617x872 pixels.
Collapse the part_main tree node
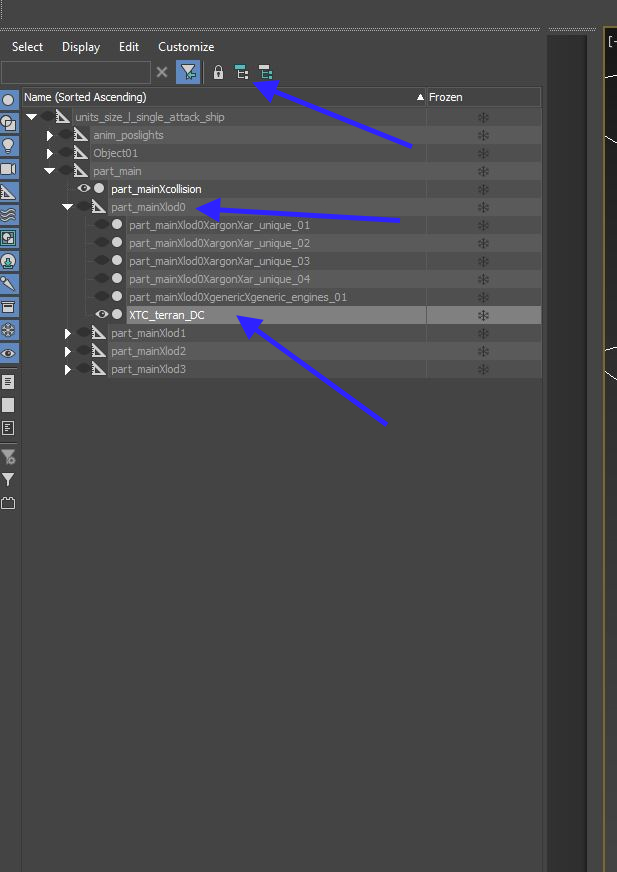click(x=50, y=171)
